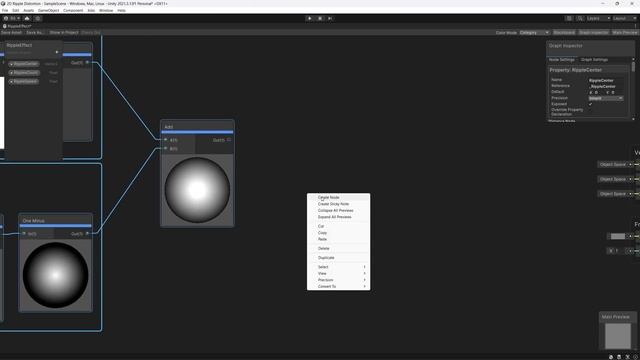Screen dimensions: 640x360
Task: Toggle the Main Preview panel button
Action: (624, 32)
